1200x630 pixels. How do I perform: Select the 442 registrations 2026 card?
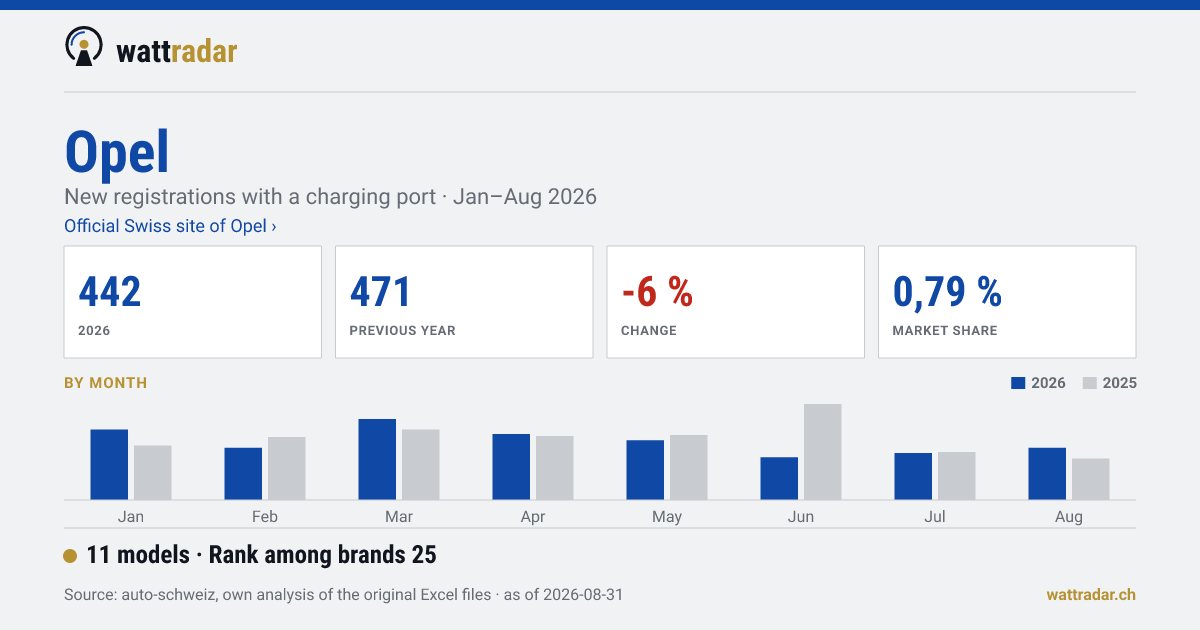click(x=193, y=302)
